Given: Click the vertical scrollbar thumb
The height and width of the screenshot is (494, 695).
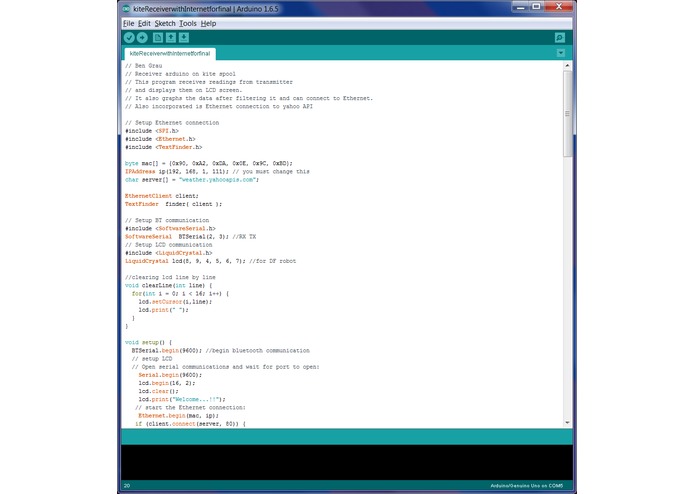Looking at the screenshot, I should point(567,114).
